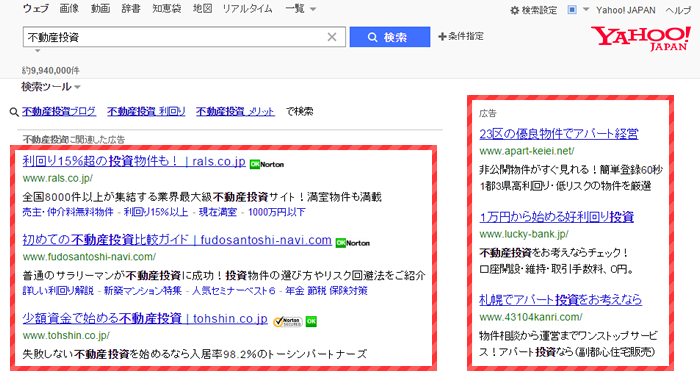Click green URL www.tohshin.co.jp/
This screenshot has height=371, width=700.
pos(66,335)
